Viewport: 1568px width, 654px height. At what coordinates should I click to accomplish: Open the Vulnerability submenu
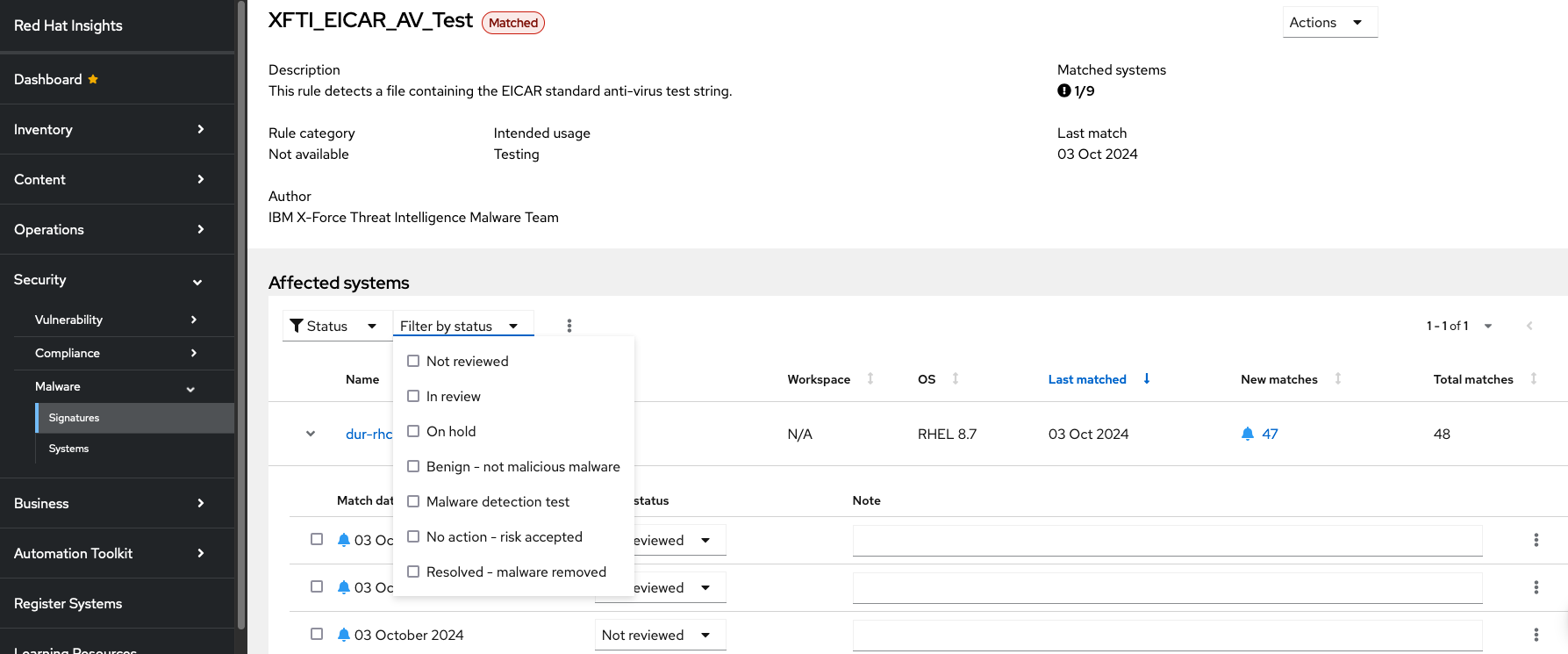(x=124, y=320)
